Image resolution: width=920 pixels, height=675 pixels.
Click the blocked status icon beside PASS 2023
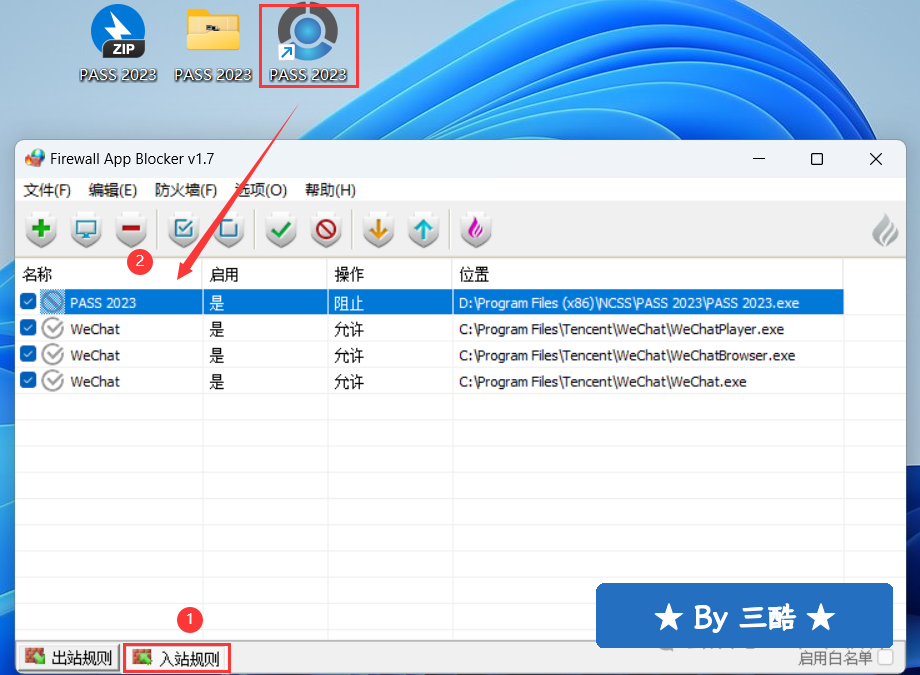52,302
